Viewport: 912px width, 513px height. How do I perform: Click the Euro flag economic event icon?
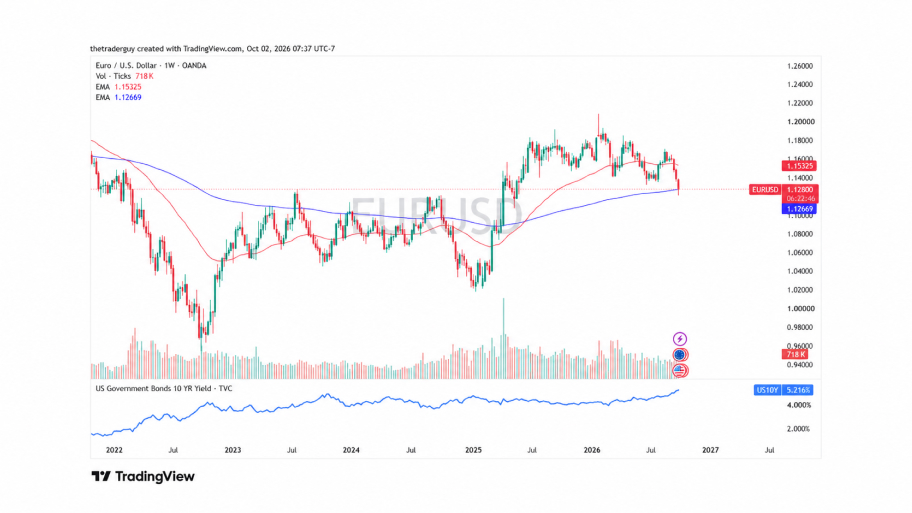click(679, 354)
